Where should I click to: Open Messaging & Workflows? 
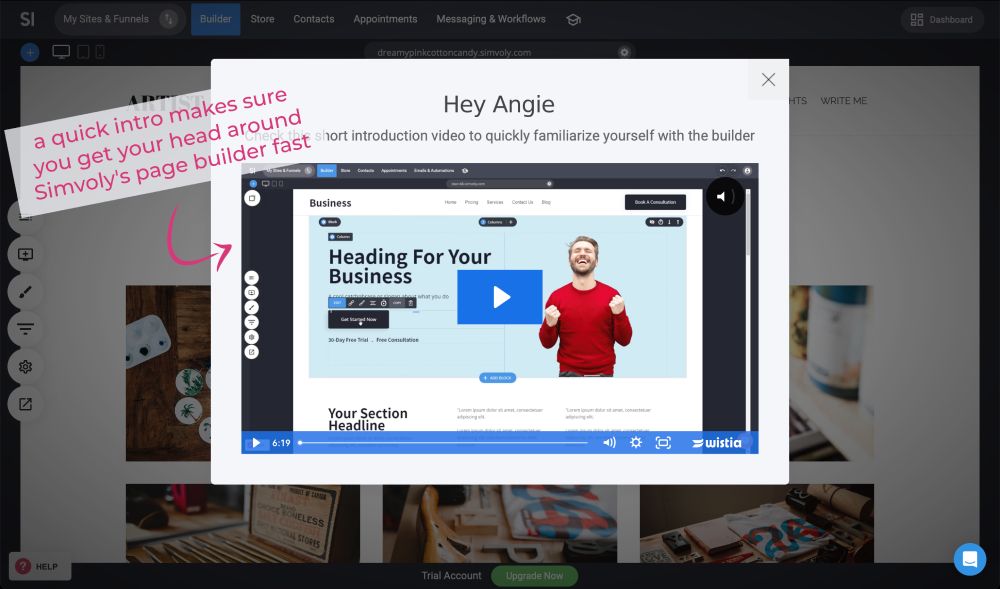pos(491,19)
